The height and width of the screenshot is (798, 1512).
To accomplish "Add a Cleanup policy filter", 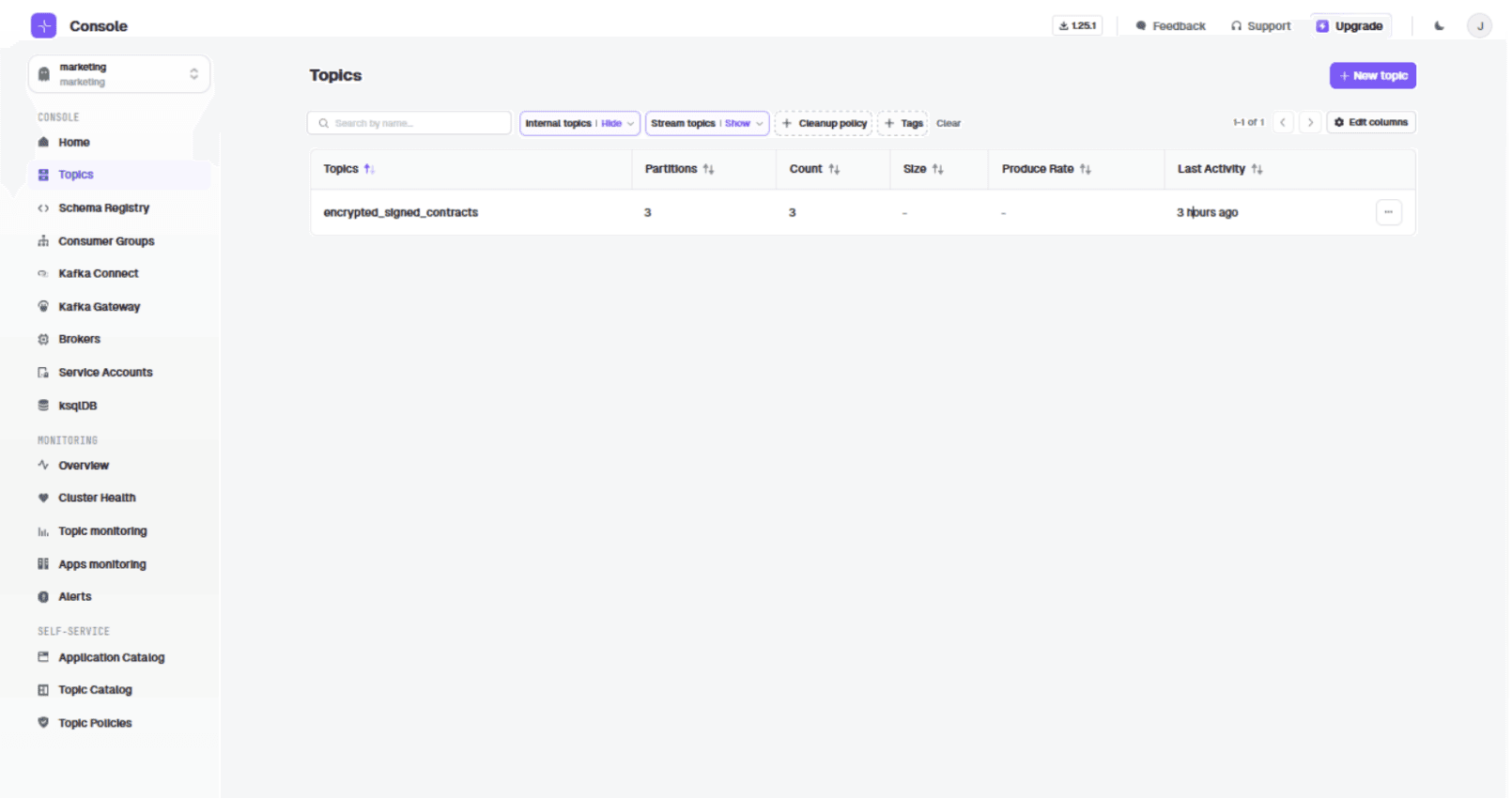I will click(x=824, y=123).
